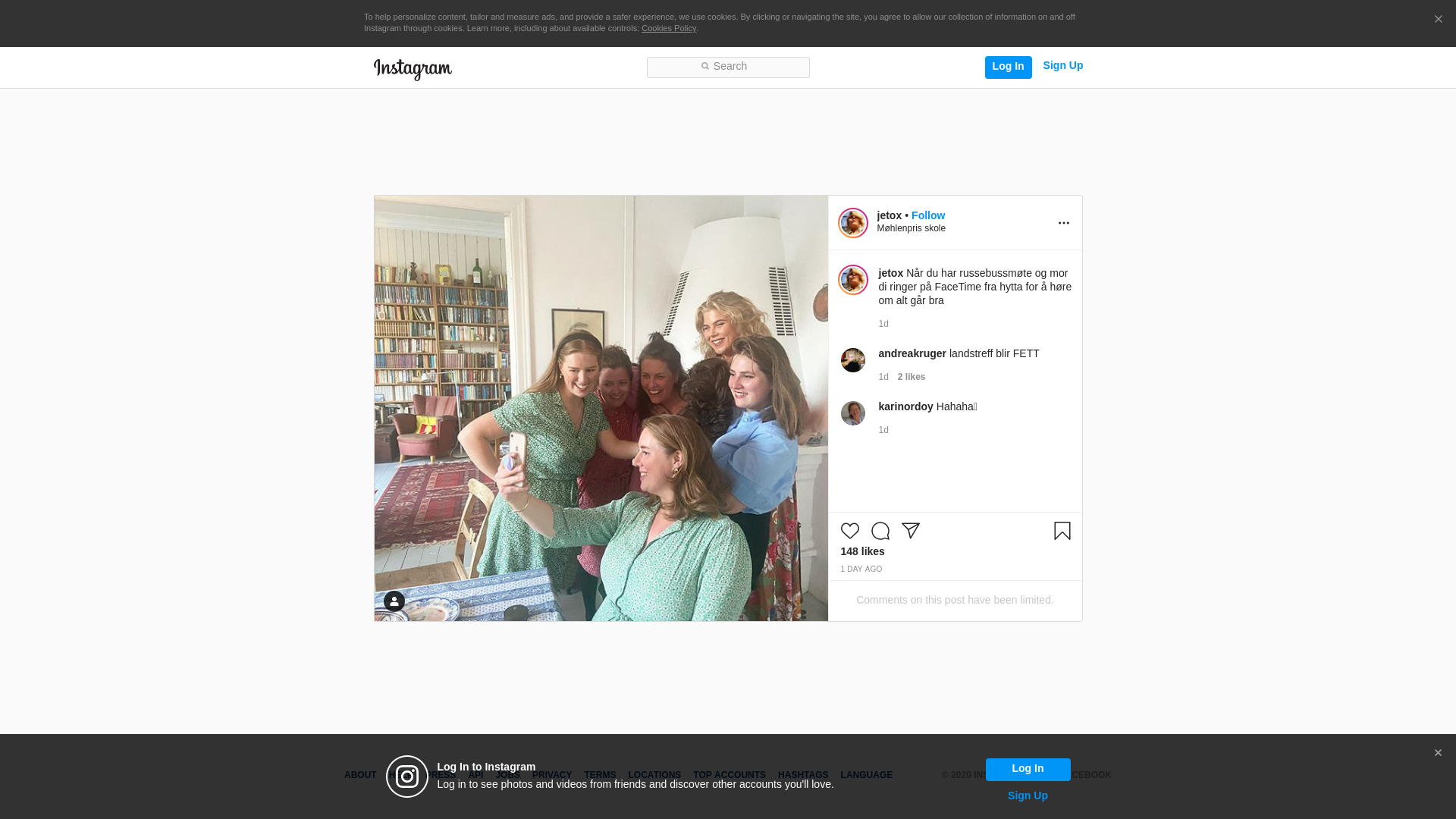Click the jetox username in the post header
1456x819 pixels.
coord(889,215)
